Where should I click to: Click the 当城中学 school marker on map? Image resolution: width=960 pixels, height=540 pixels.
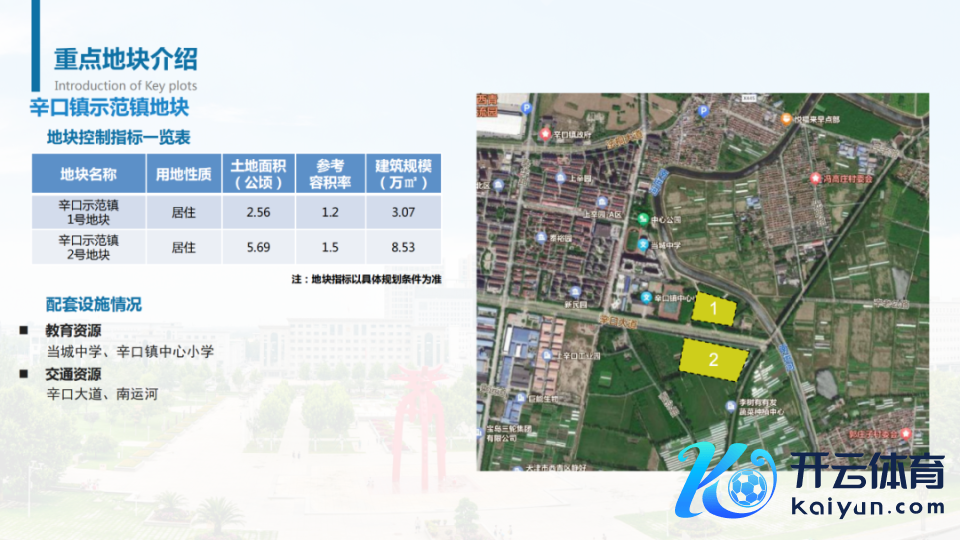click(x=644, y=244)
